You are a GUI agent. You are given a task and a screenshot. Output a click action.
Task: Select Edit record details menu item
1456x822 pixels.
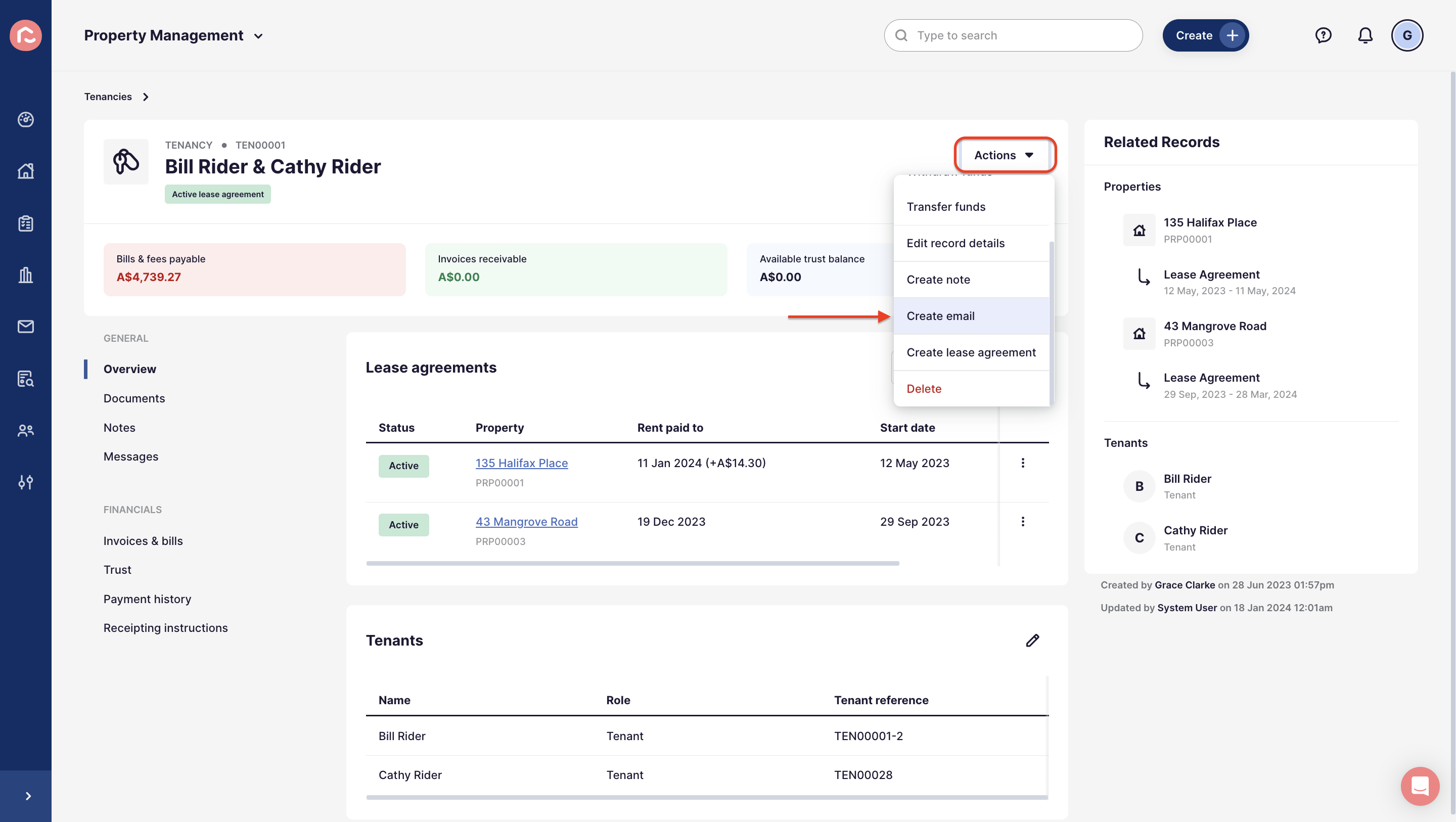(x=971, y=243)
